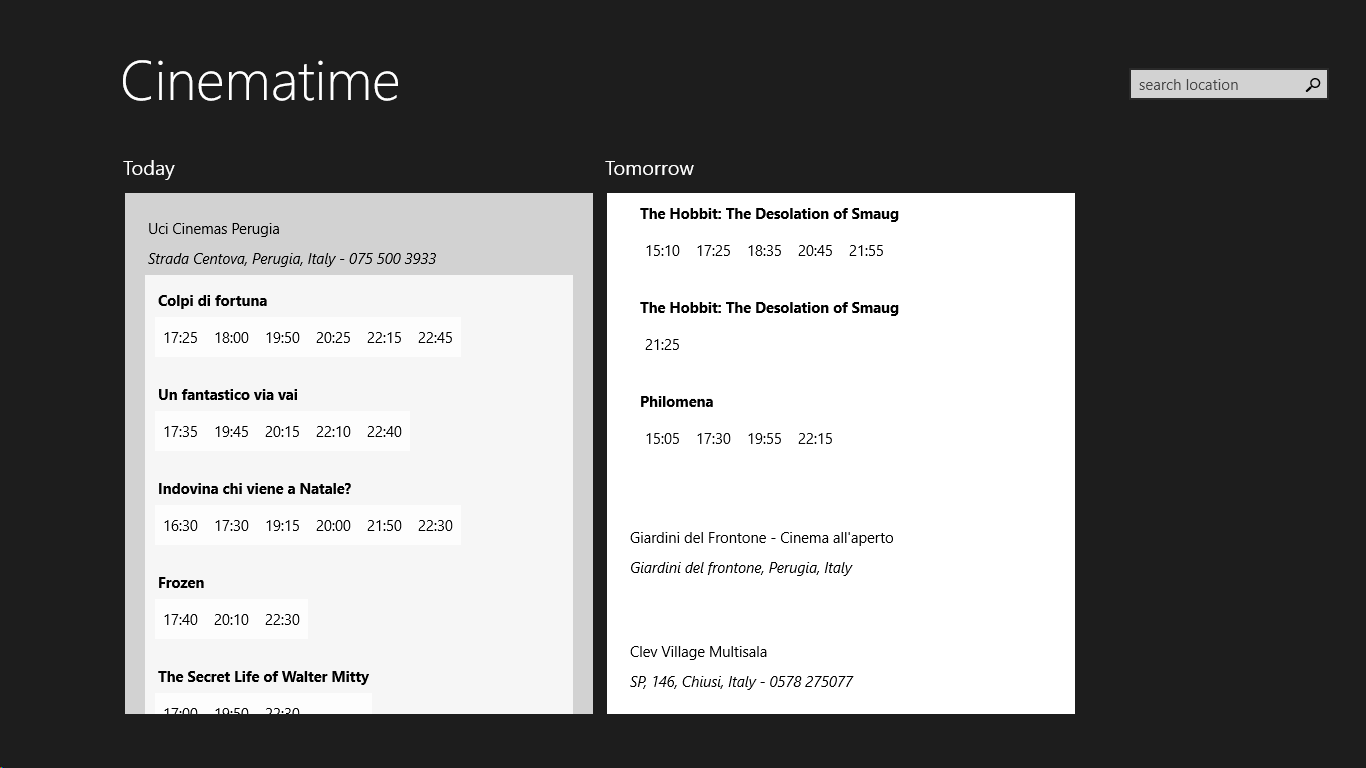
Task: Pick tomorrow's 15:10 Hobbit showing
Action: 662,251
